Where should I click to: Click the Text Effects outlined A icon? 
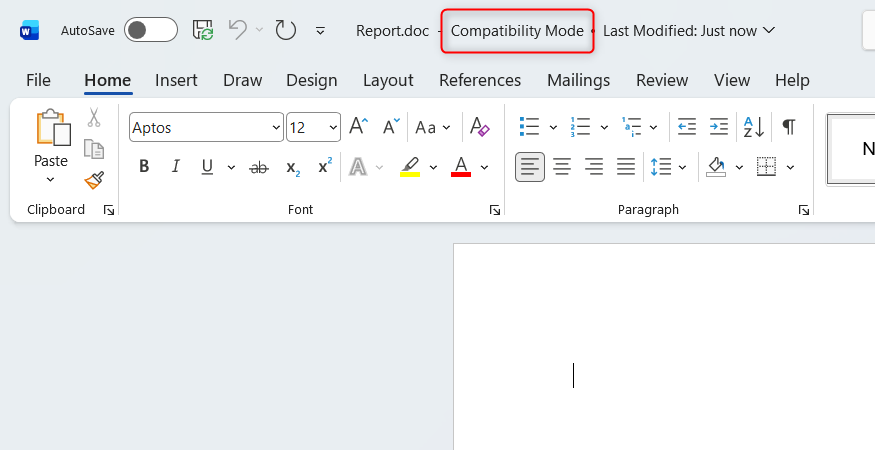358,166
